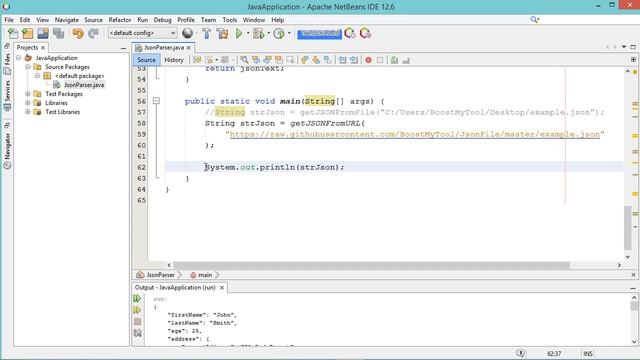Open the File menu
The width and height of the screenshot is (640, 360).
[9, 20]
